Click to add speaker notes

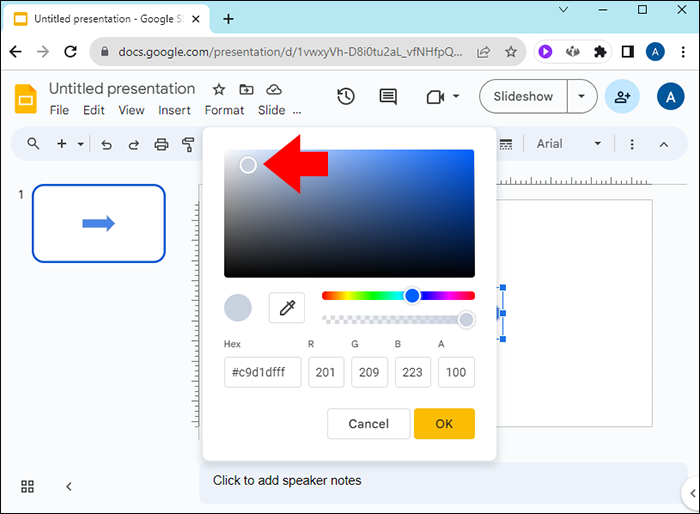tap(287, 481)
